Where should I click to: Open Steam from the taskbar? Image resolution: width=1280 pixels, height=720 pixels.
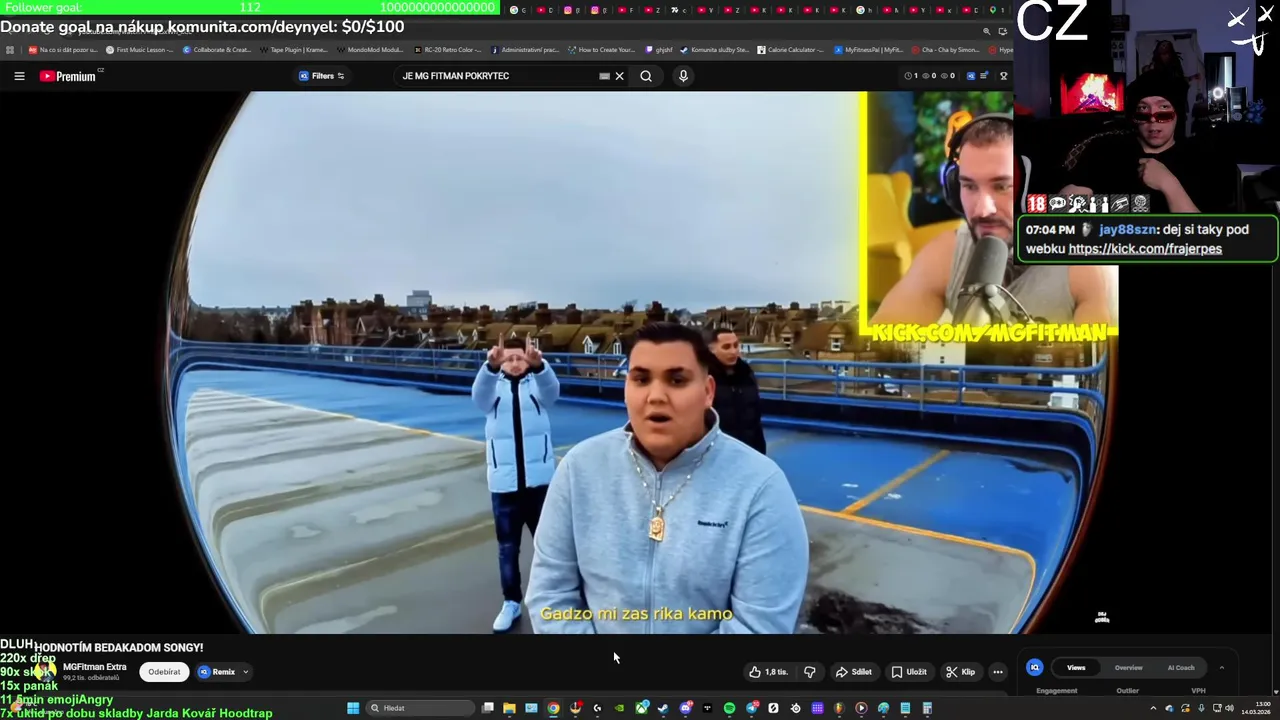coord(663,708)
